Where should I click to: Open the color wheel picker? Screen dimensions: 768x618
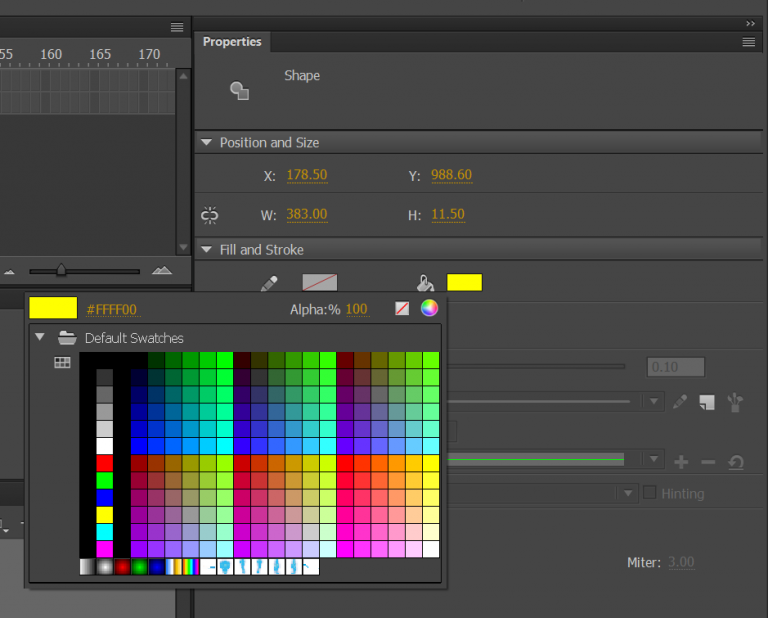429,308
